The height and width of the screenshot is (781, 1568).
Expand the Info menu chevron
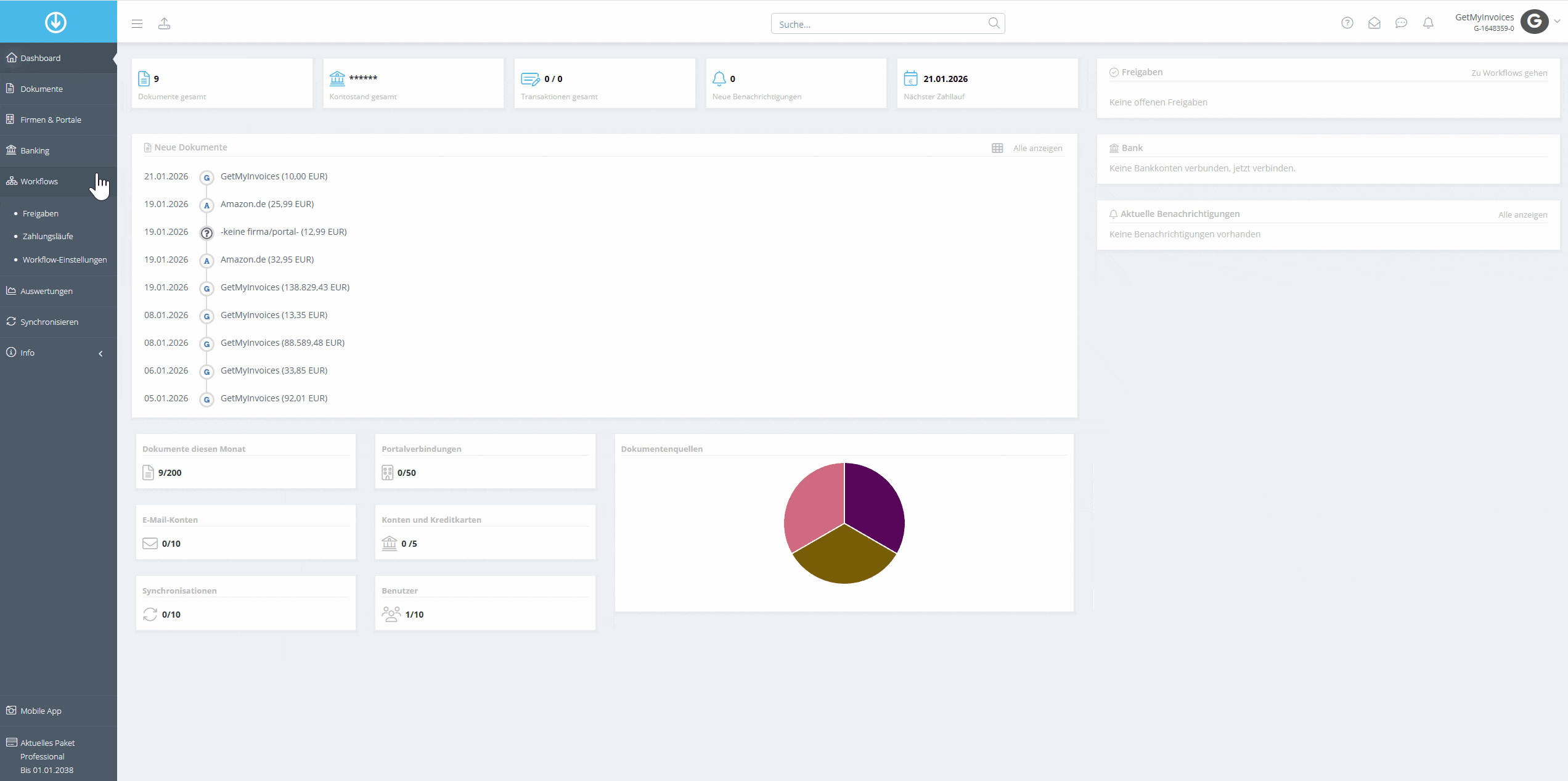[x=100, y=353]
